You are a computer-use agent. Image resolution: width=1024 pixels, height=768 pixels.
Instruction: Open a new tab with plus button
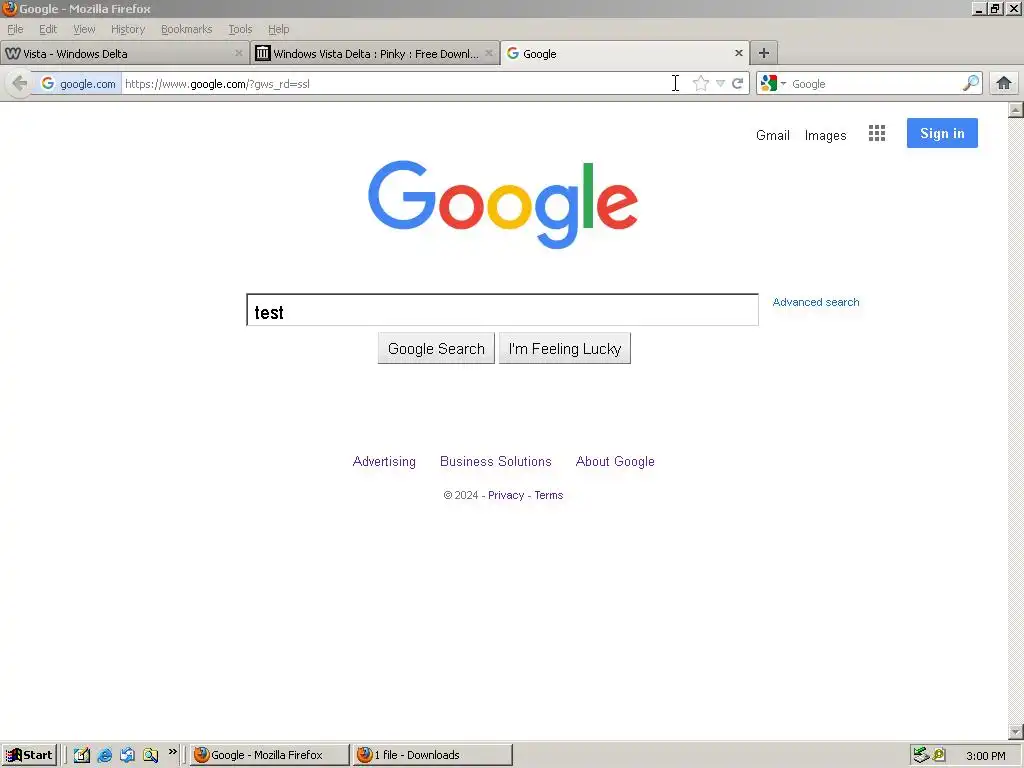click(x=763, y=53)
